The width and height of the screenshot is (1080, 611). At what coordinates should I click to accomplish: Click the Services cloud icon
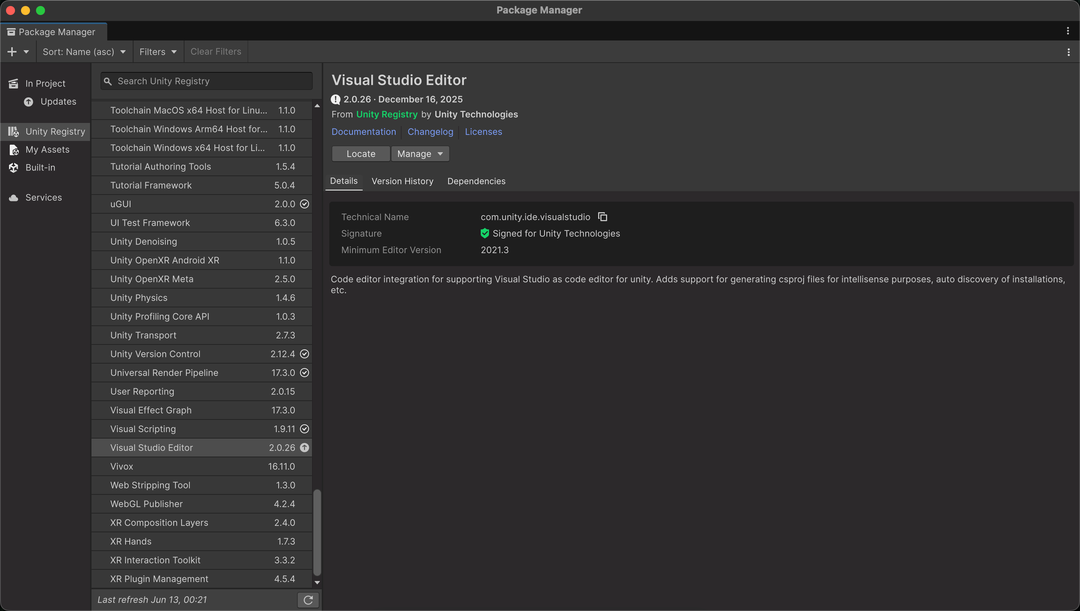pos(13,198)
